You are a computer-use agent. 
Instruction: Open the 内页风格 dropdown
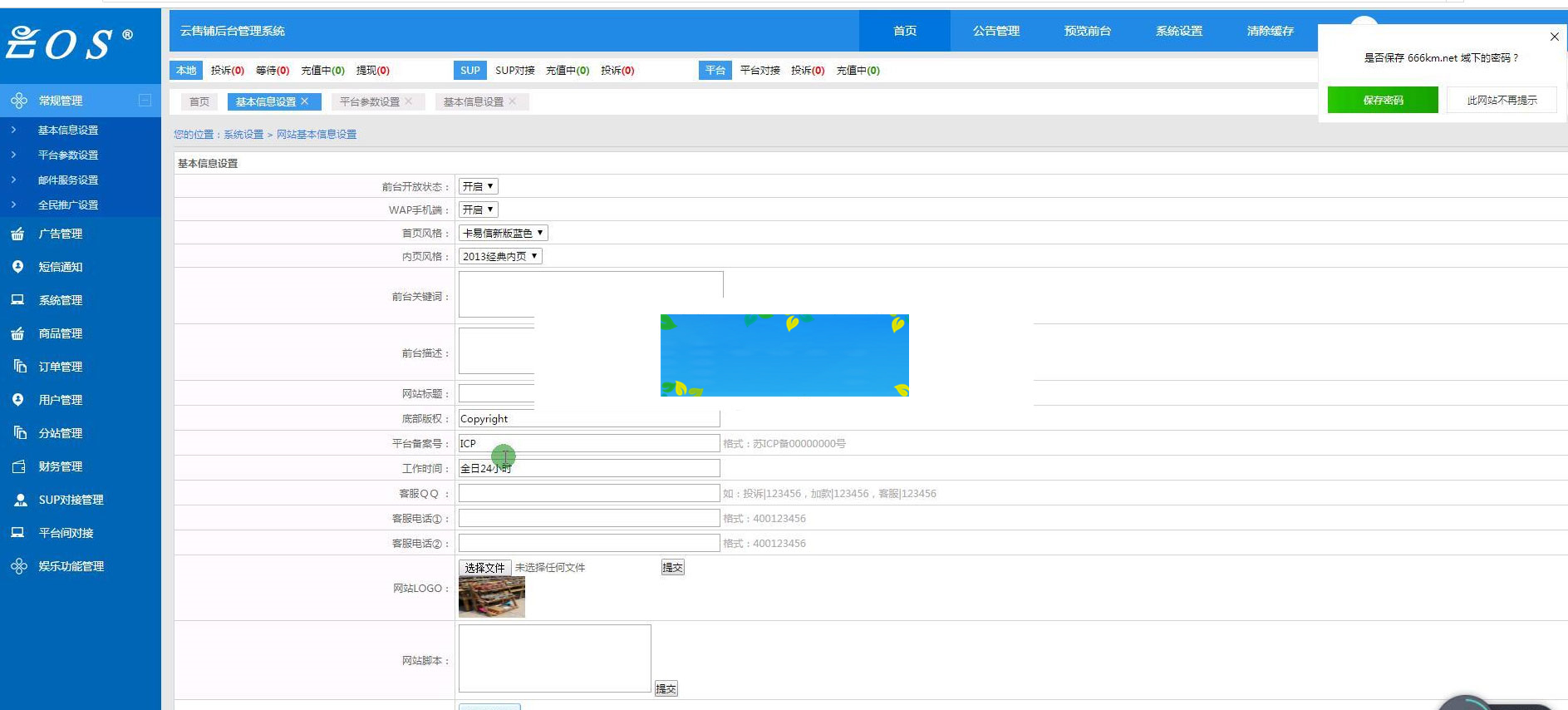click(500, 256)
